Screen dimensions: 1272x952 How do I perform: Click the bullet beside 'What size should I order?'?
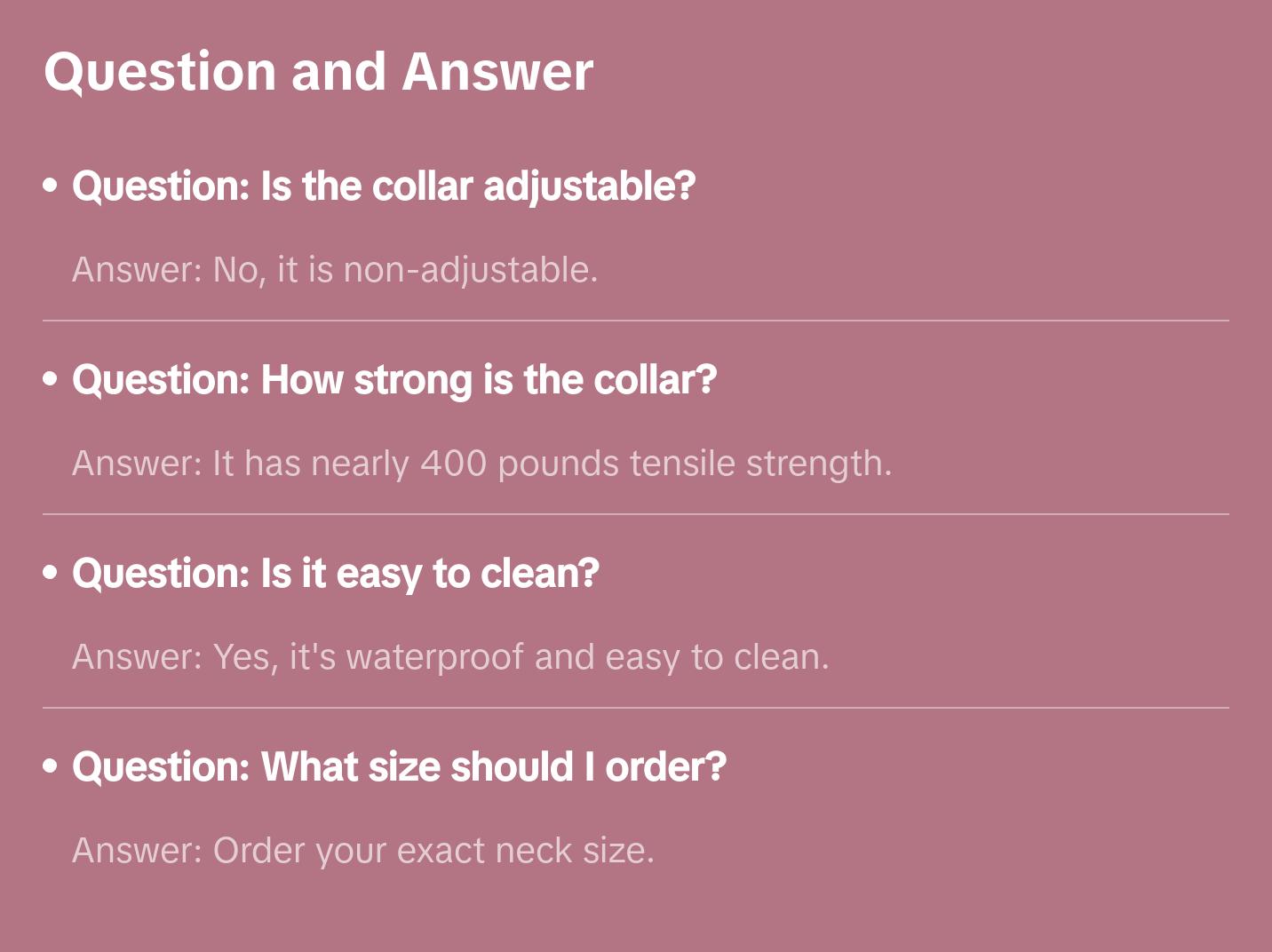(x=51, y=767)
